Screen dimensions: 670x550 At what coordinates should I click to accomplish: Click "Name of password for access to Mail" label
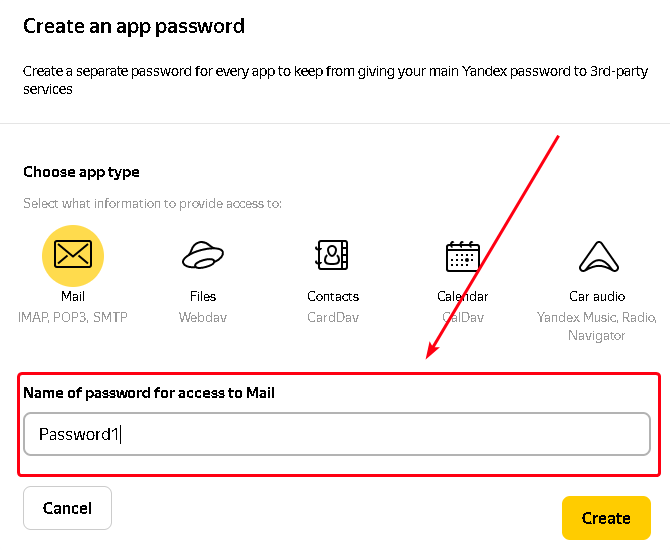[149, 393]
